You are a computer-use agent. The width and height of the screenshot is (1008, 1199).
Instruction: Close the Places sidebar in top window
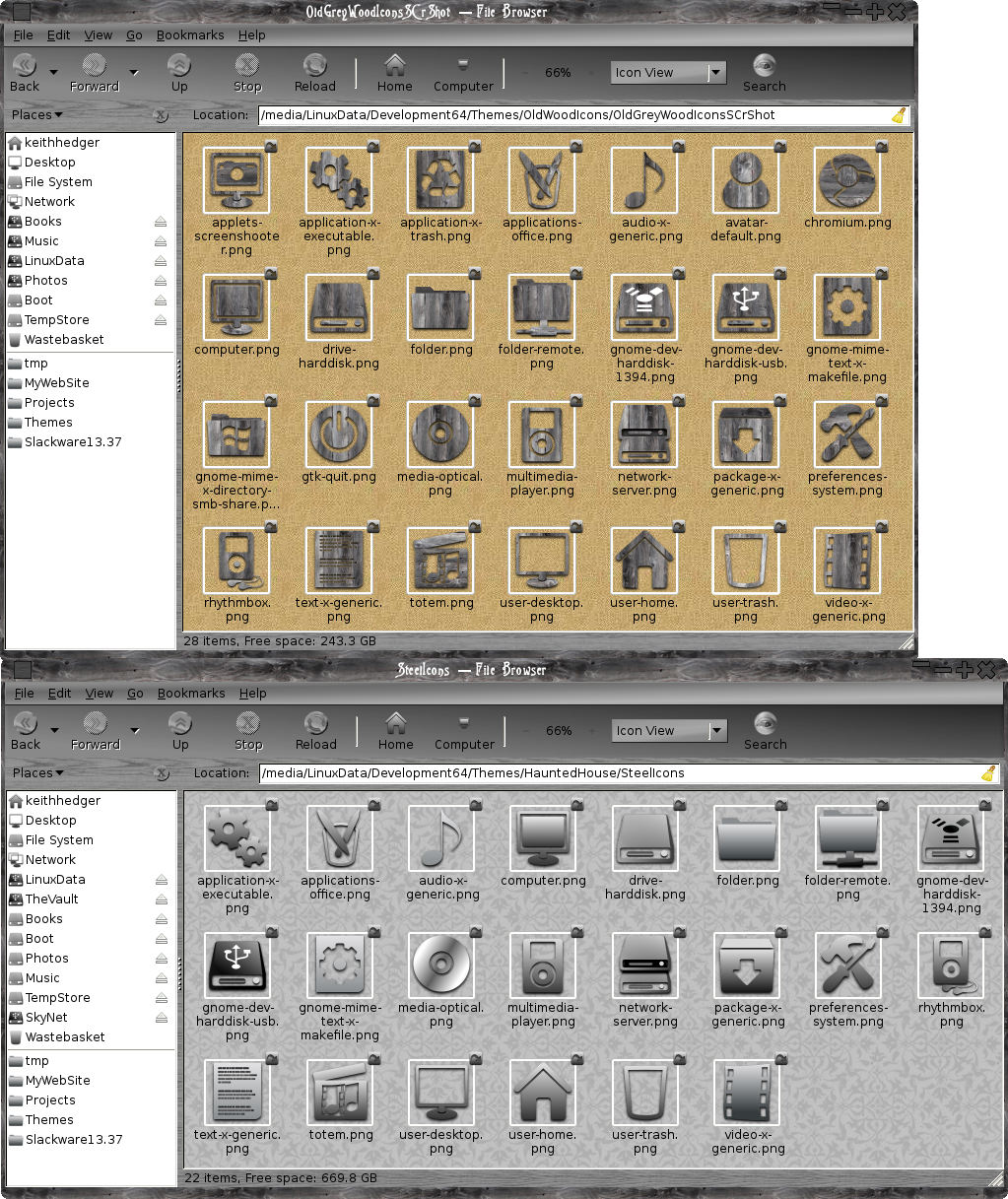point(162,115)
